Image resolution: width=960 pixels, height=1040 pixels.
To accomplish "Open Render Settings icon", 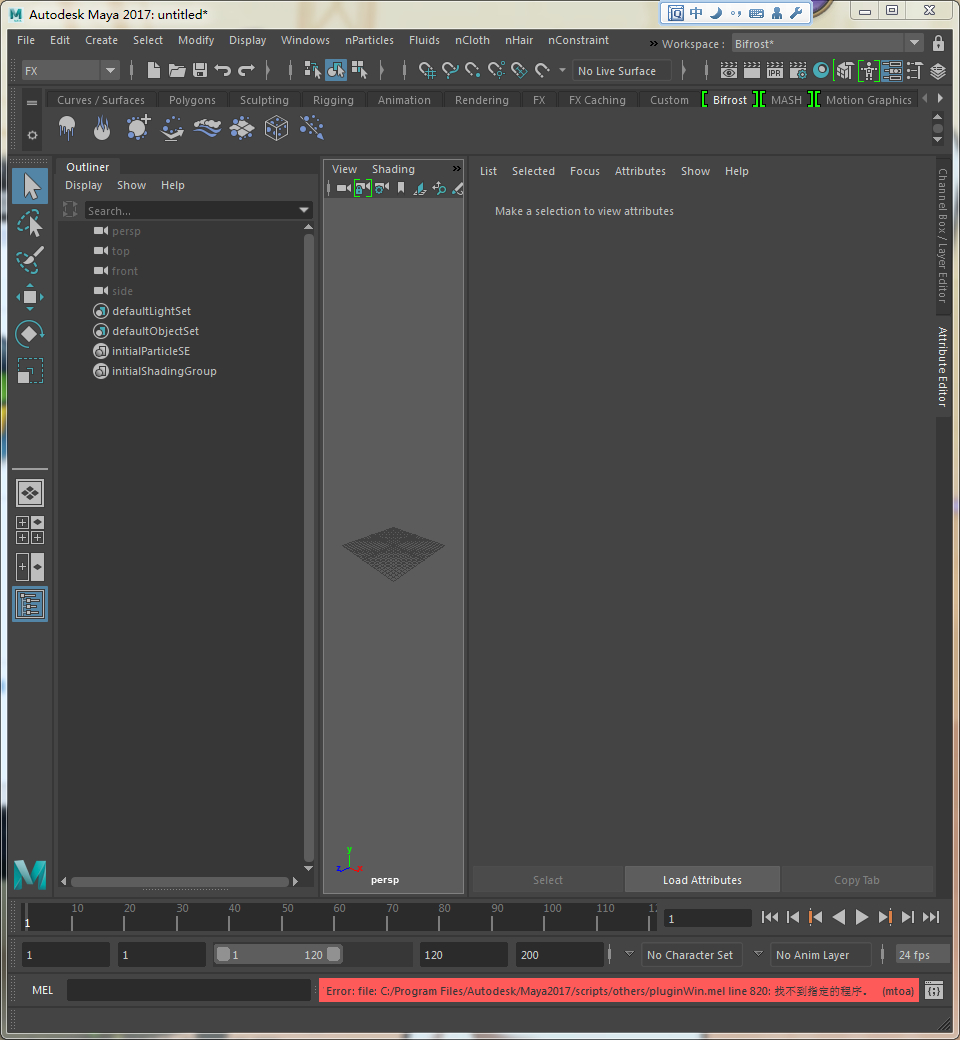I will tap(797, 70).
